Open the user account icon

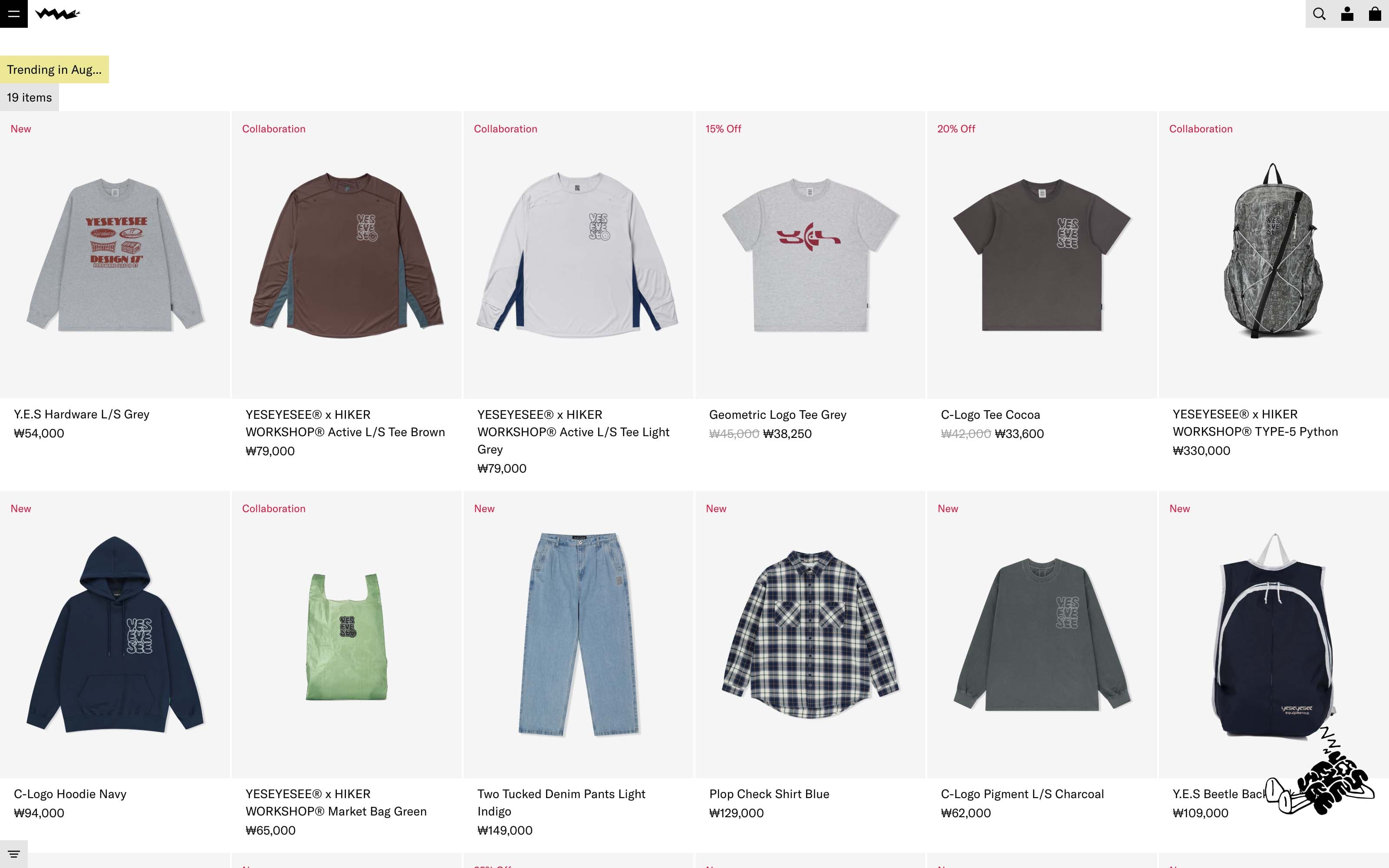click(x=1347, y=14)
